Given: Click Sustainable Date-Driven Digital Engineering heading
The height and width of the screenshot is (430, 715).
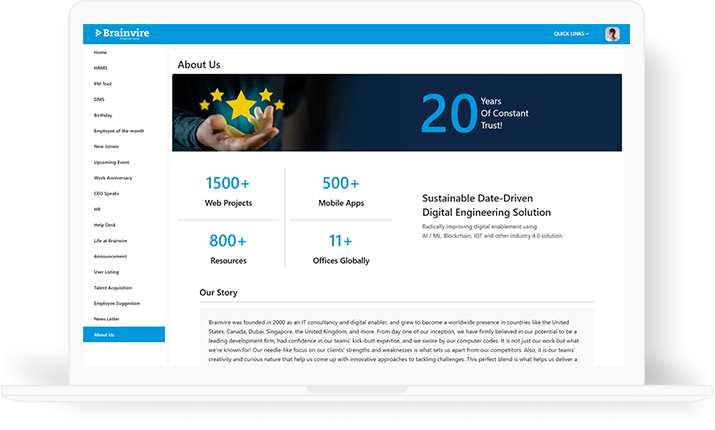Looking at the screenshot, I should click(x=487, y=205).
